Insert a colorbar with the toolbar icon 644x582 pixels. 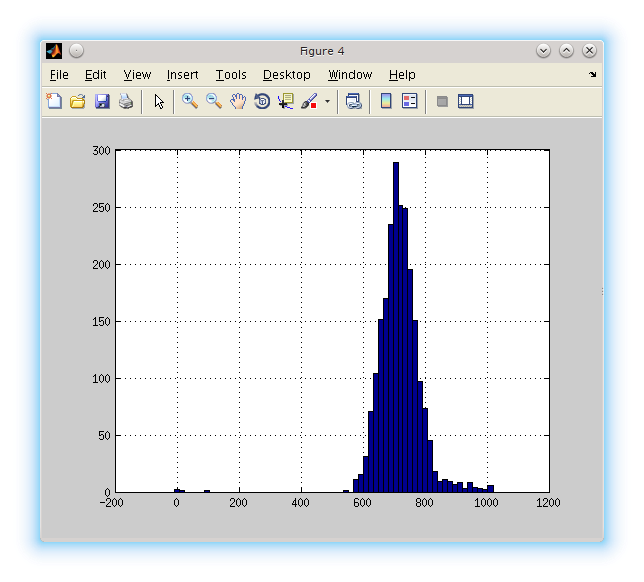point(386,101)
